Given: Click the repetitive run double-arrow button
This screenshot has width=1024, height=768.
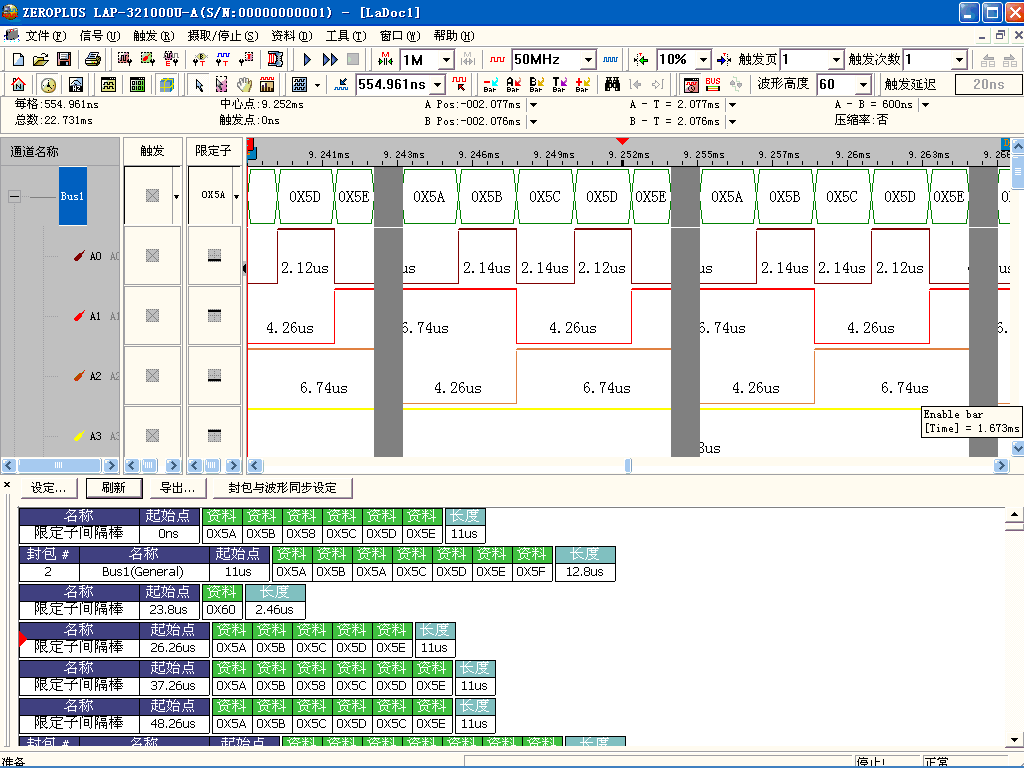Looking at the screenshot, I should [x=330, y=60].
